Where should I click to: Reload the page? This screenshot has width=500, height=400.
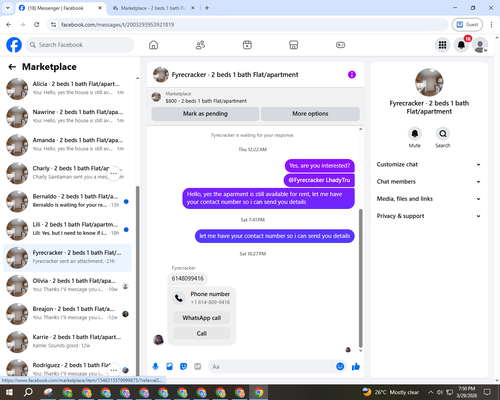(37, 25)
